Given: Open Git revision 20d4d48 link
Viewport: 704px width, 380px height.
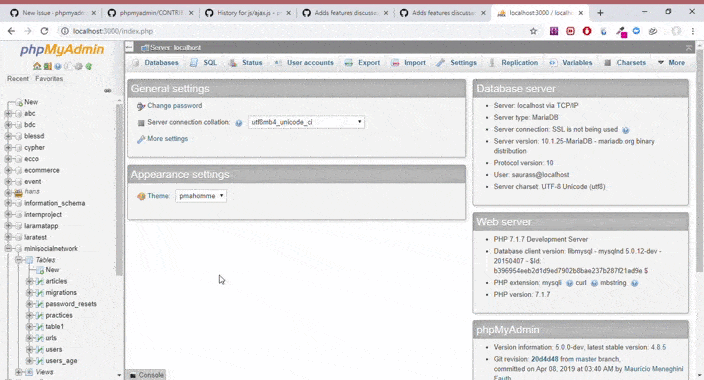Looking at the screenshot, I should pos(545,359).
